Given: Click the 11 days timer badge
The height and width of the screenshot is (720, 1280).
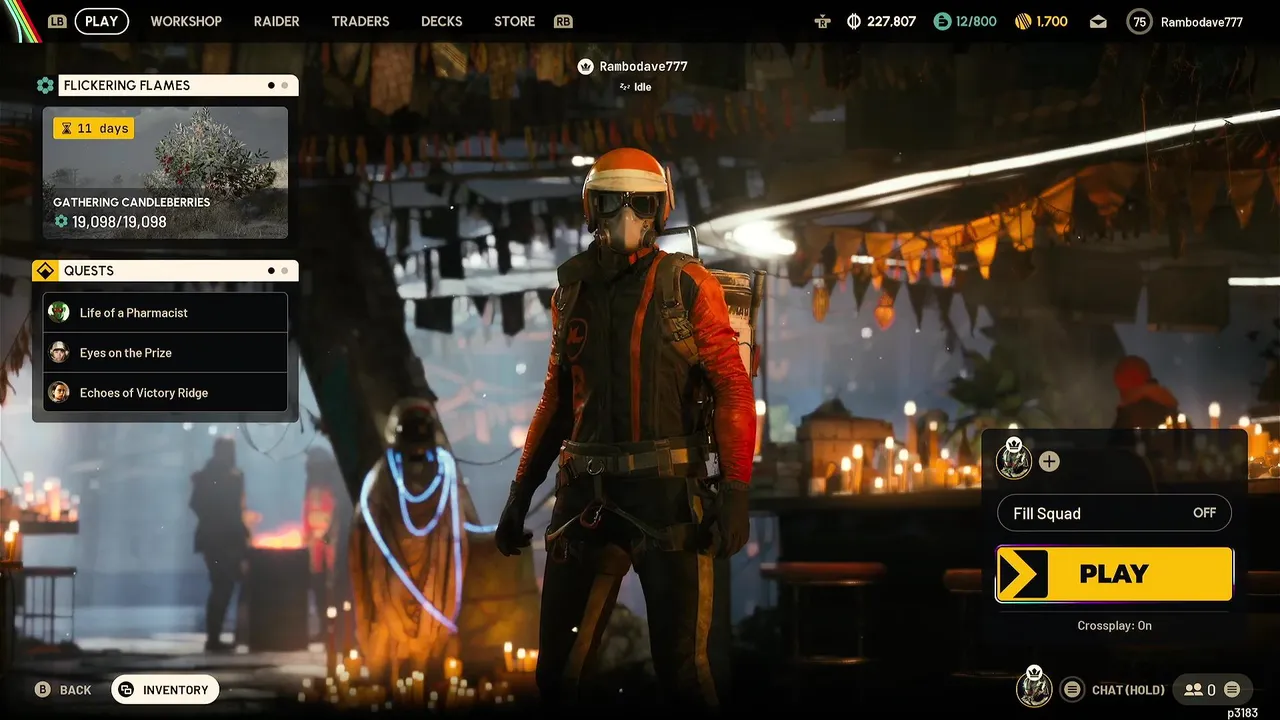Looking at the screenshot, I should (x=93, y=128).
